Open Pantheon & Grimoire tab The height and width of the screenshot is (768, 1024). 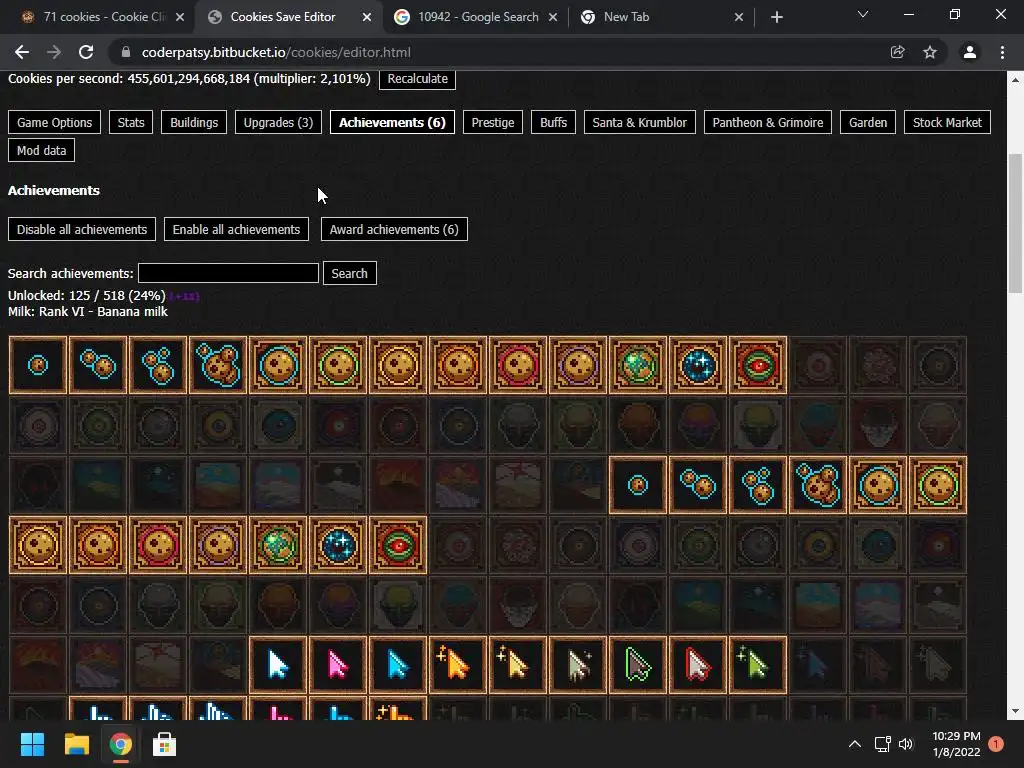[767, 122]
